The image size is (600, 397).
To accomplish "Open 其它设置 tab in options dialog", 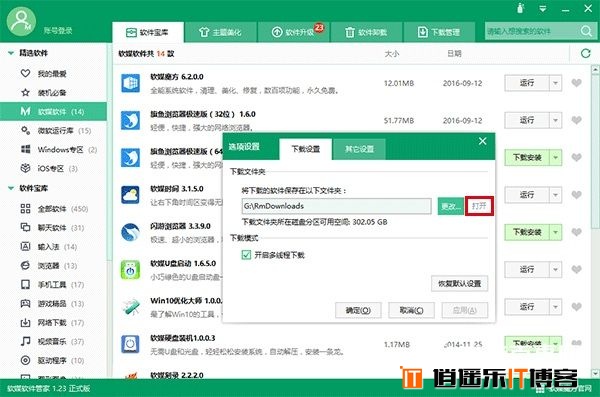I will click(x=359, y=149).
